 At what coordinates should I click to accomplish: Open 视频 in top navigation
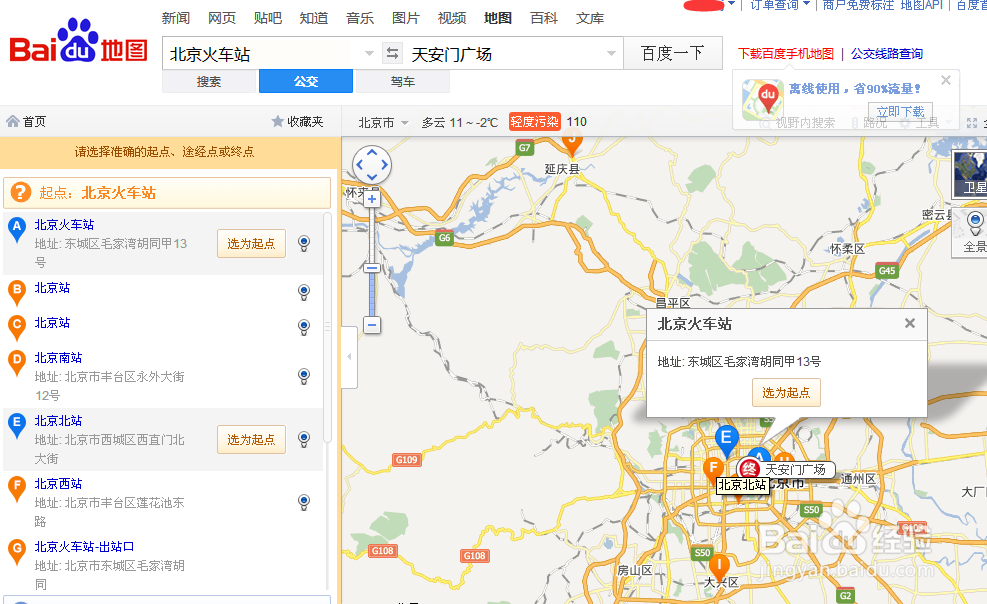pyautogui.click(x=452, y=18)
